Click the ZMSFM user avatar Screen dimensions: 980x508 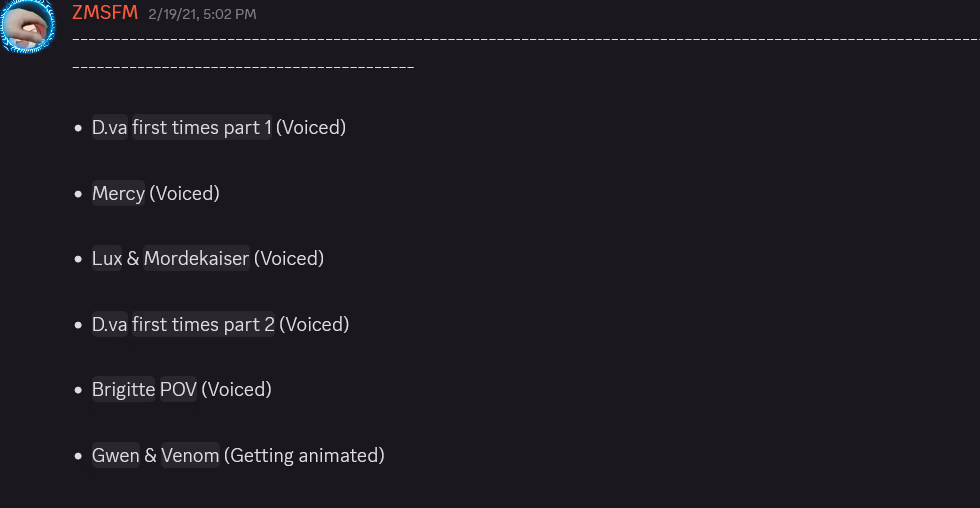point(27,27)
